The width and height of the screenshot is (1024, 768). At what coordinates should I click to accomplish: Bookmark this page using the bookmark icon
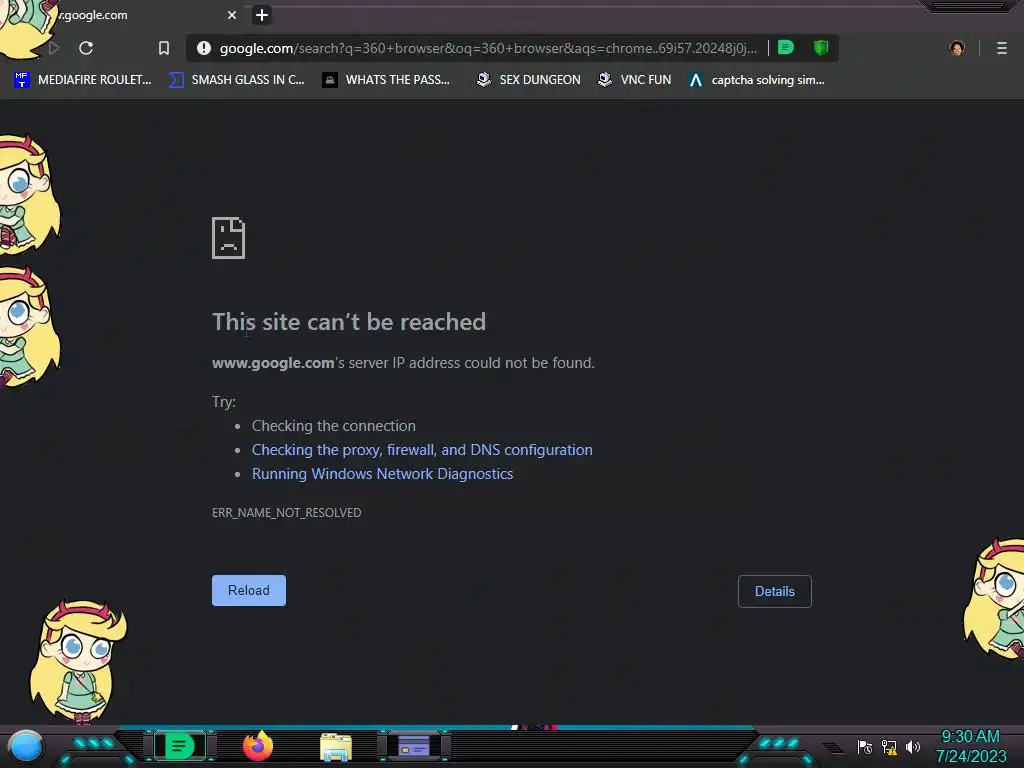164,48
